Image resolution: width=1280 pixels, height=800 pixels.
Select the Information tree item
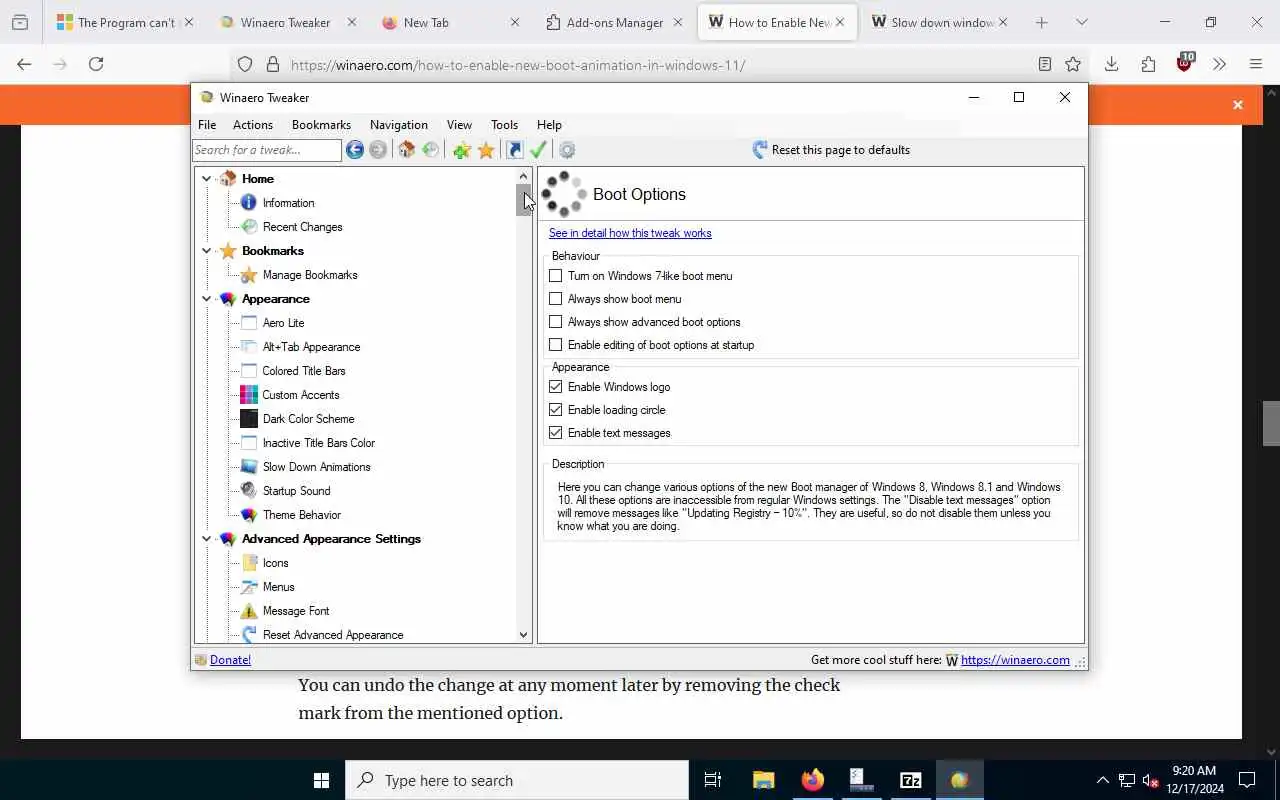click(288, 203)
